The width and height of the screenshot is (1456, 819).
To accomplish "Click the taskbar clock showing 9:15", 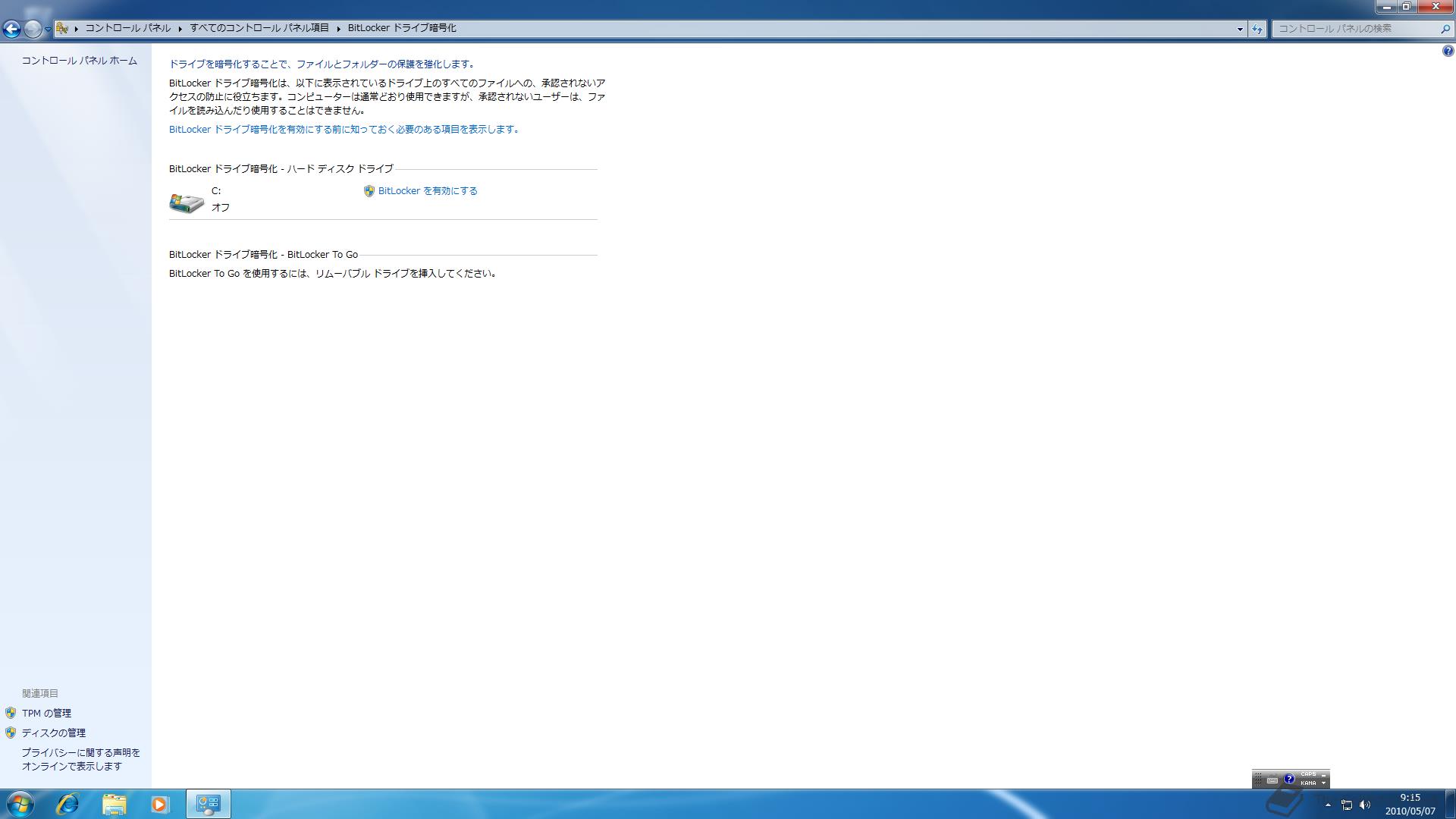I will click(x=1410, y=805).
